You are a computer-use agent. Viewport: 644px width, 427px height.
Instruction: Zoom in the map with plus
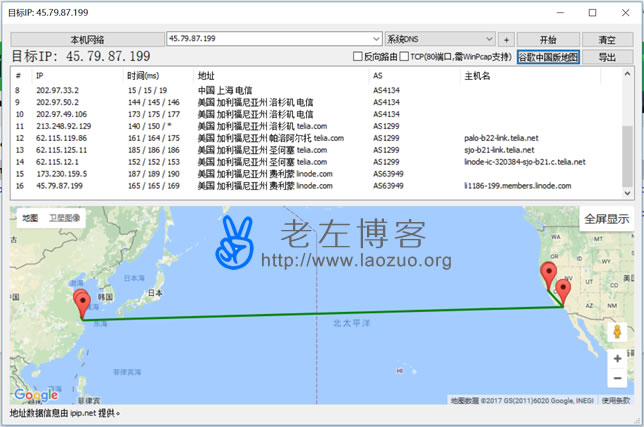coord(617,358)
